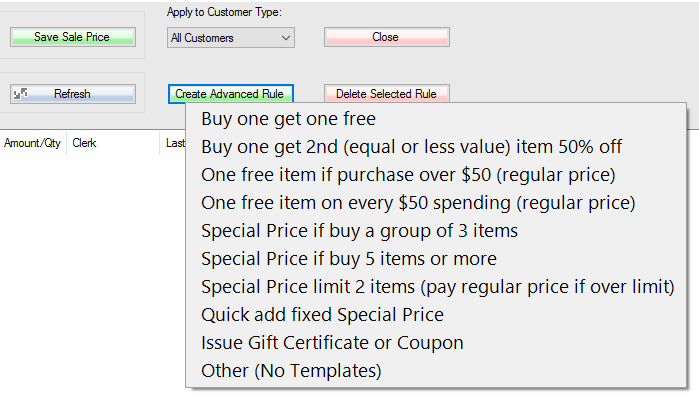Image resolution: width=699 pixels, height=399 pixels.
Task: Delete the selected rule
Action: click(x=387, y=94)
